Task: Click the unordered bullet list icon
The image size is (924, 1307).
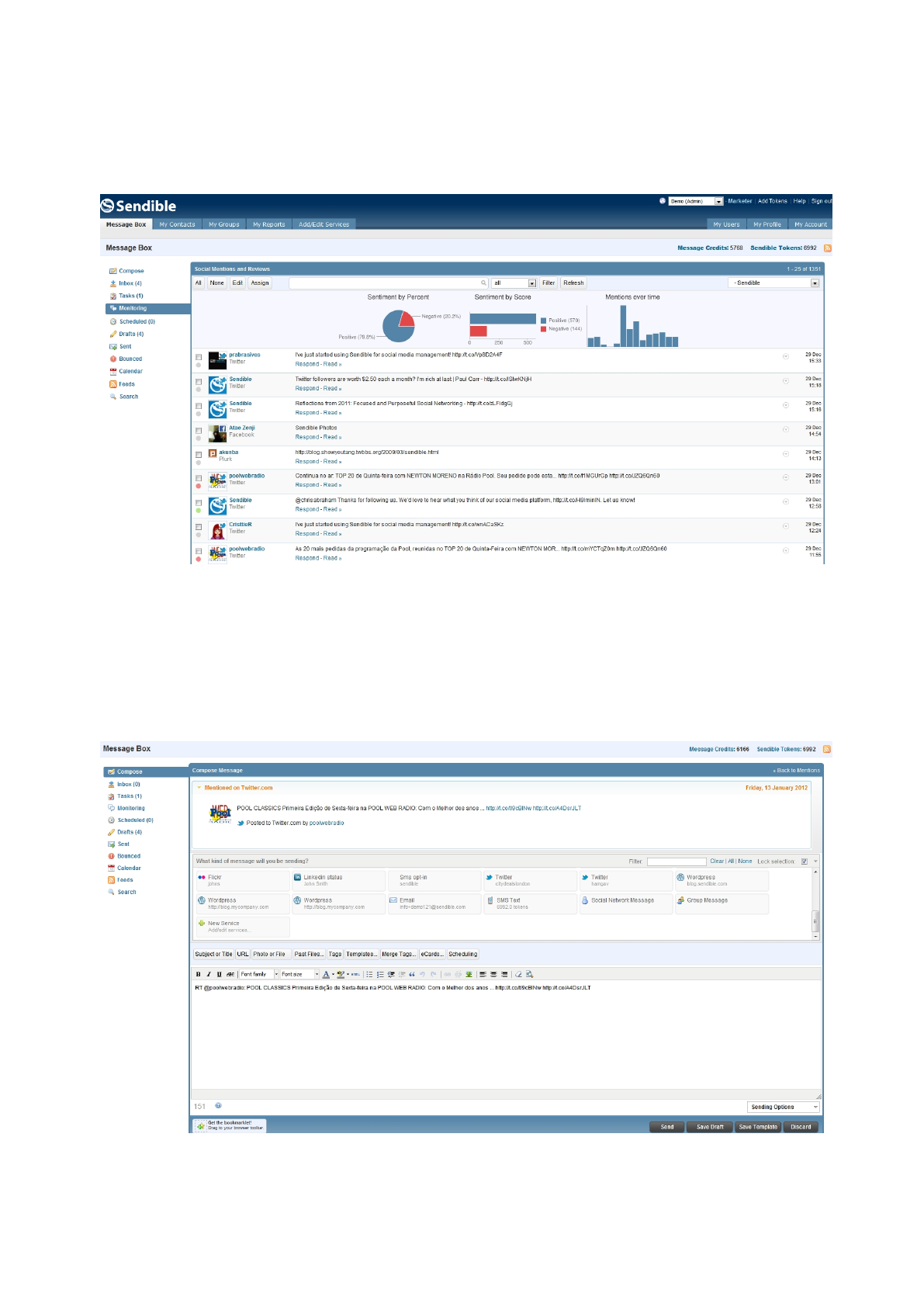Action: click(369, 974)
